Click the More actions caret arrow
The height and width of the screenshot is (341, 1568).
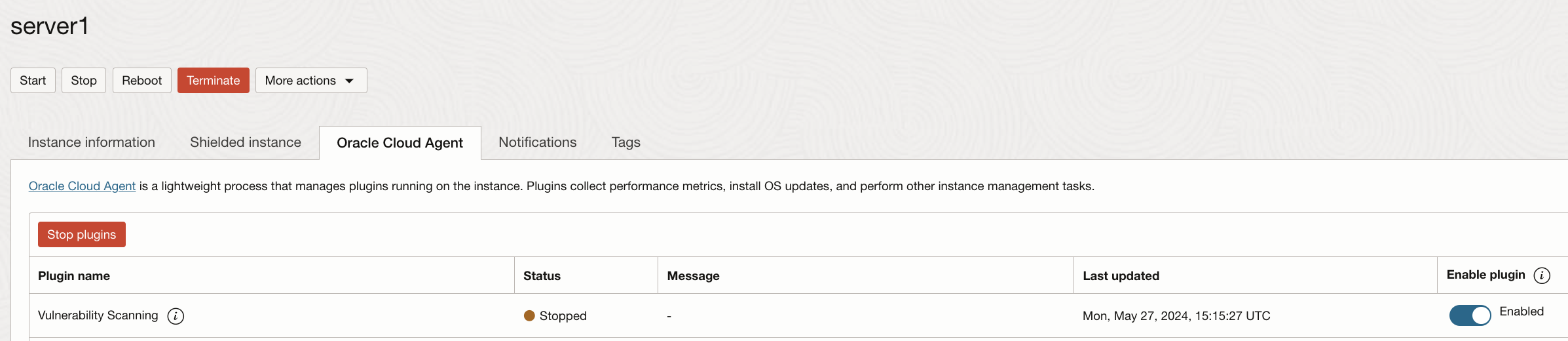(349, 81)
